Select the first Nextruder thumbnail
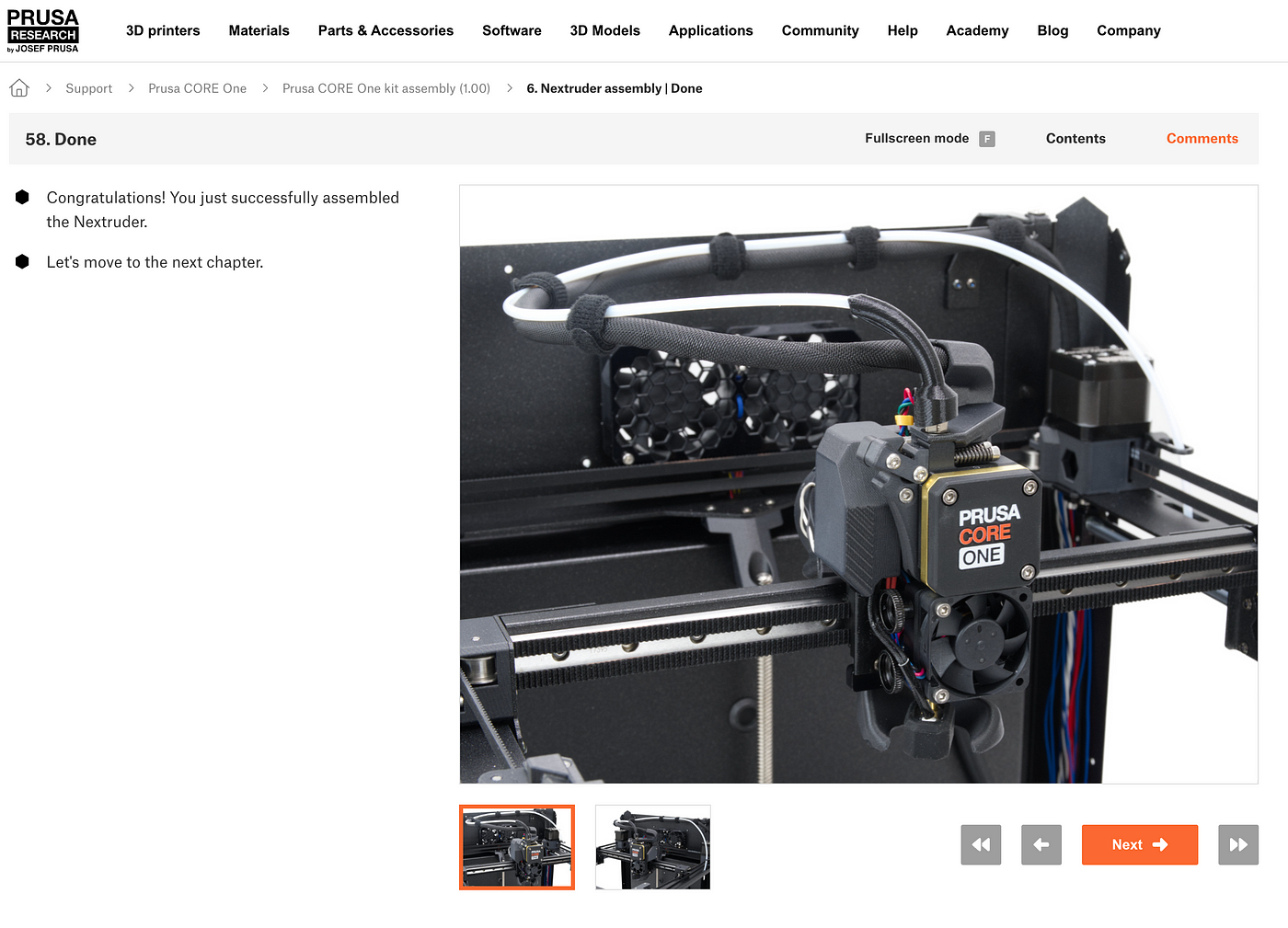This screenshot has height=928, width=1288. point(517,847)
